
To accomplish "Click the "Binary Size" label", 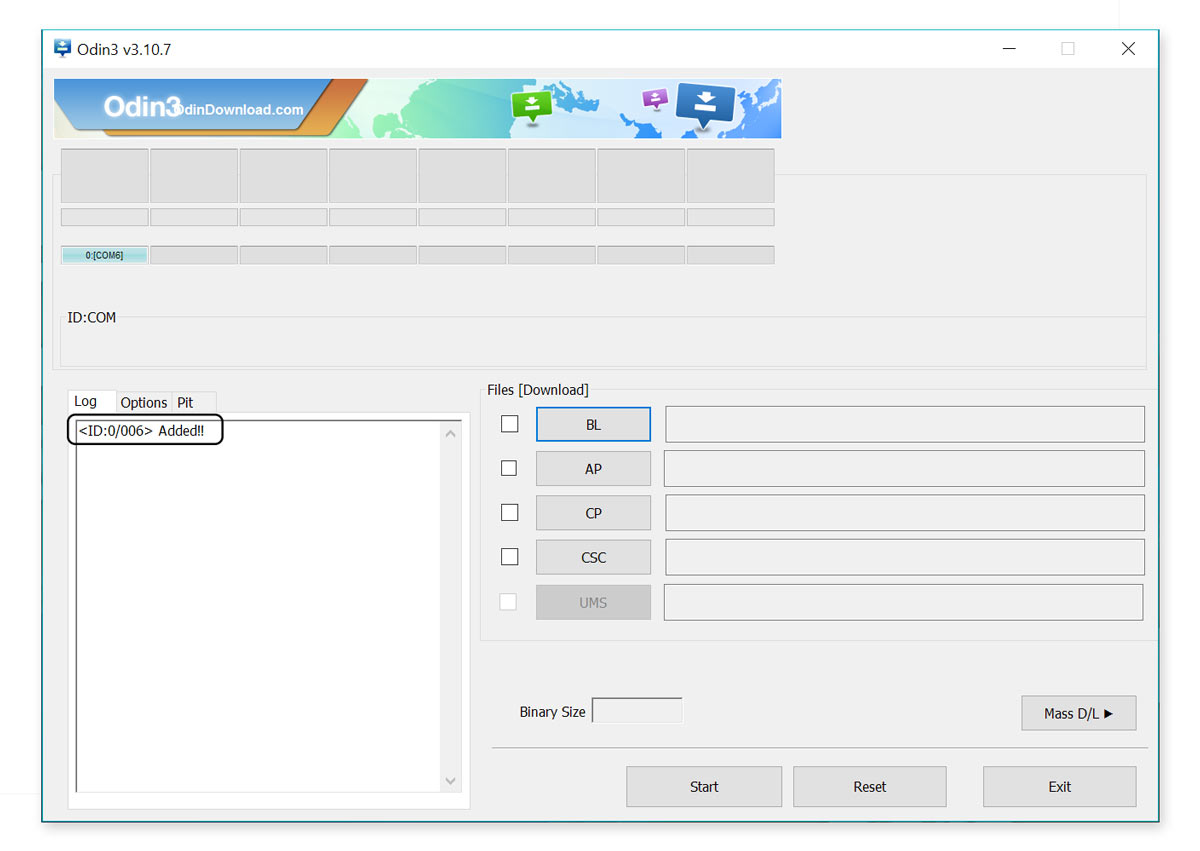I will click(x=552, y=712).
